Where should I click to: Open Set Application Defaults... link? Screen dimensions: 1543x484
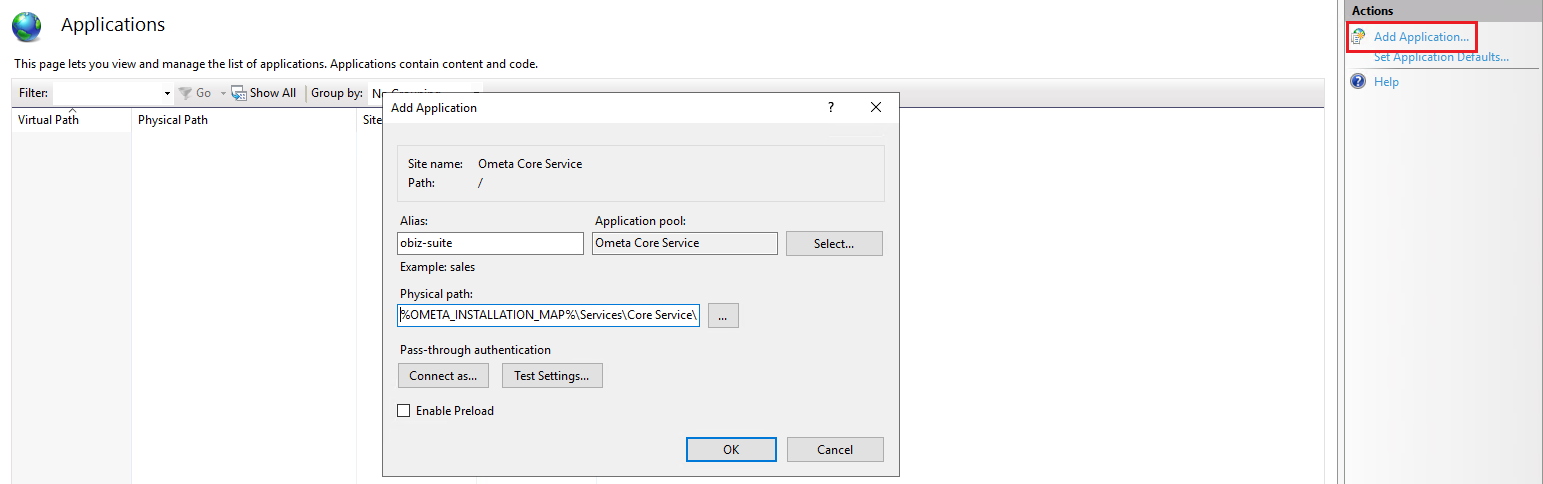tap(1441, 57)
